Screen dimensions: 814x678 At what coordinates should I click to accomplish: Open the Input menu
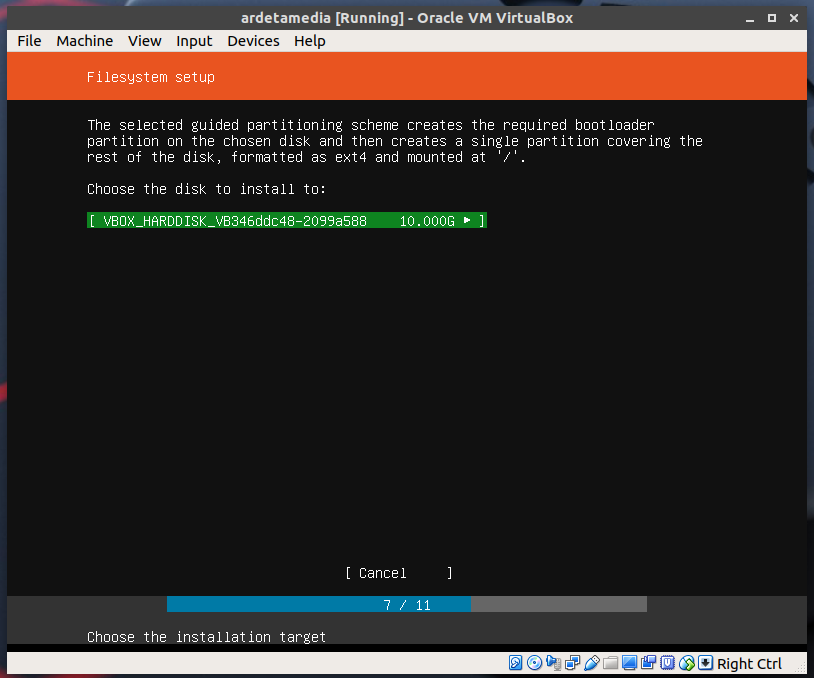coord(194,41)
